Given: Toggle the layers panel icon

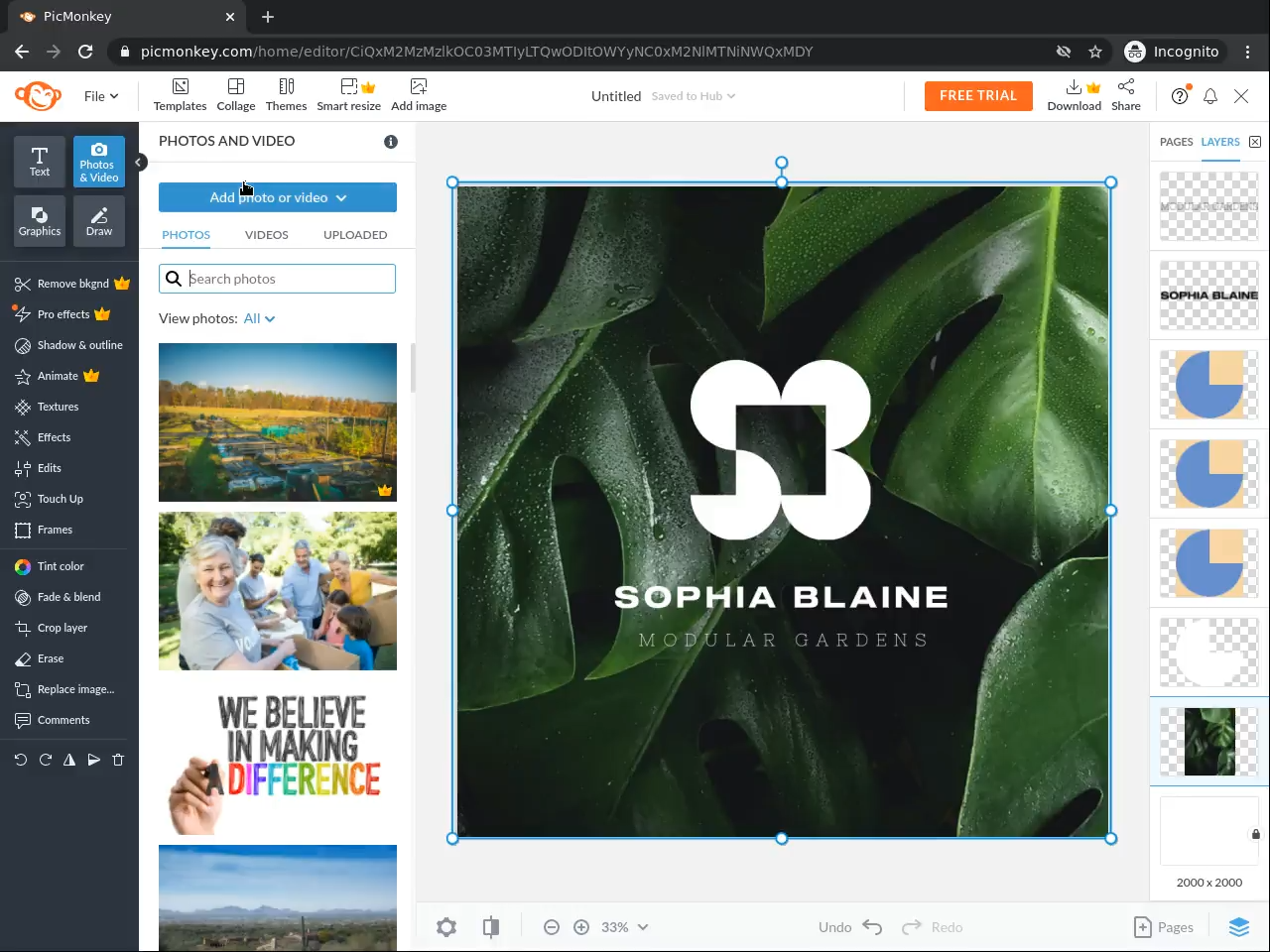Looking at the screenshot, I should click(1239, 927).
